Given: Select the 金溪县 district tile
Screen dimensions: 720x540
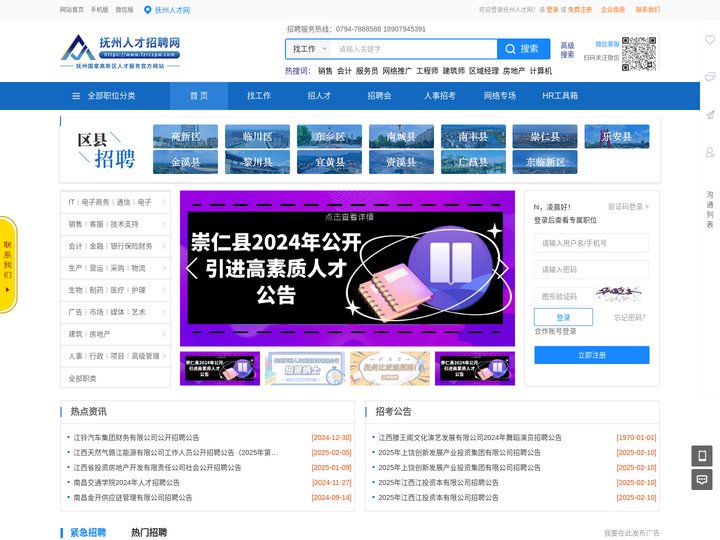Looking at the screenshot, I should [x=186, y=162].
